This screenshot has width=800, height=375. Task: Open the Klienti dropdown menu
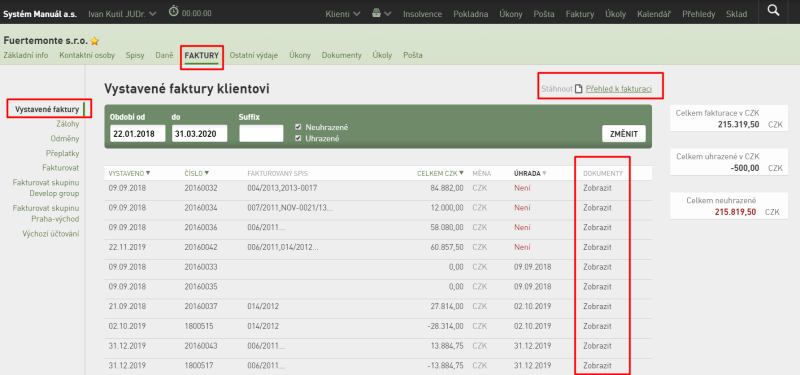(x=343, y=14)
